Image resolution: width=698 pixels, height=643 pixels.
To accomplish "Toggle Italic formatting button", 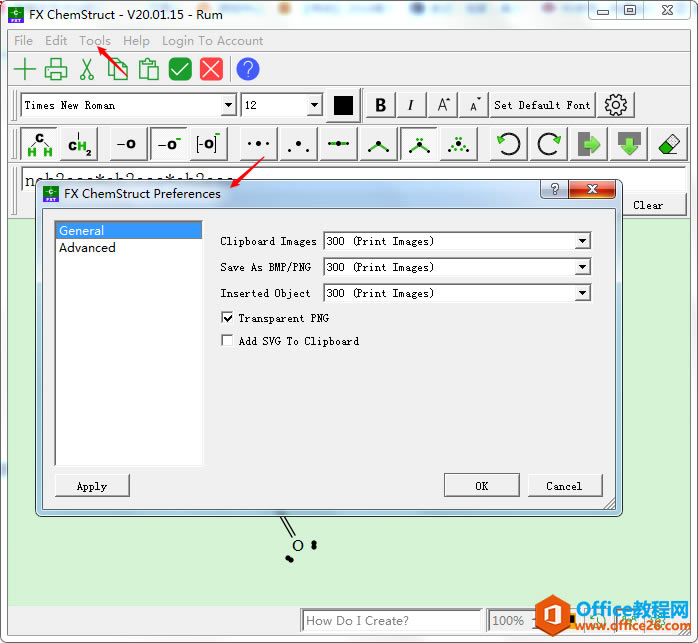I will coord(411,105).
